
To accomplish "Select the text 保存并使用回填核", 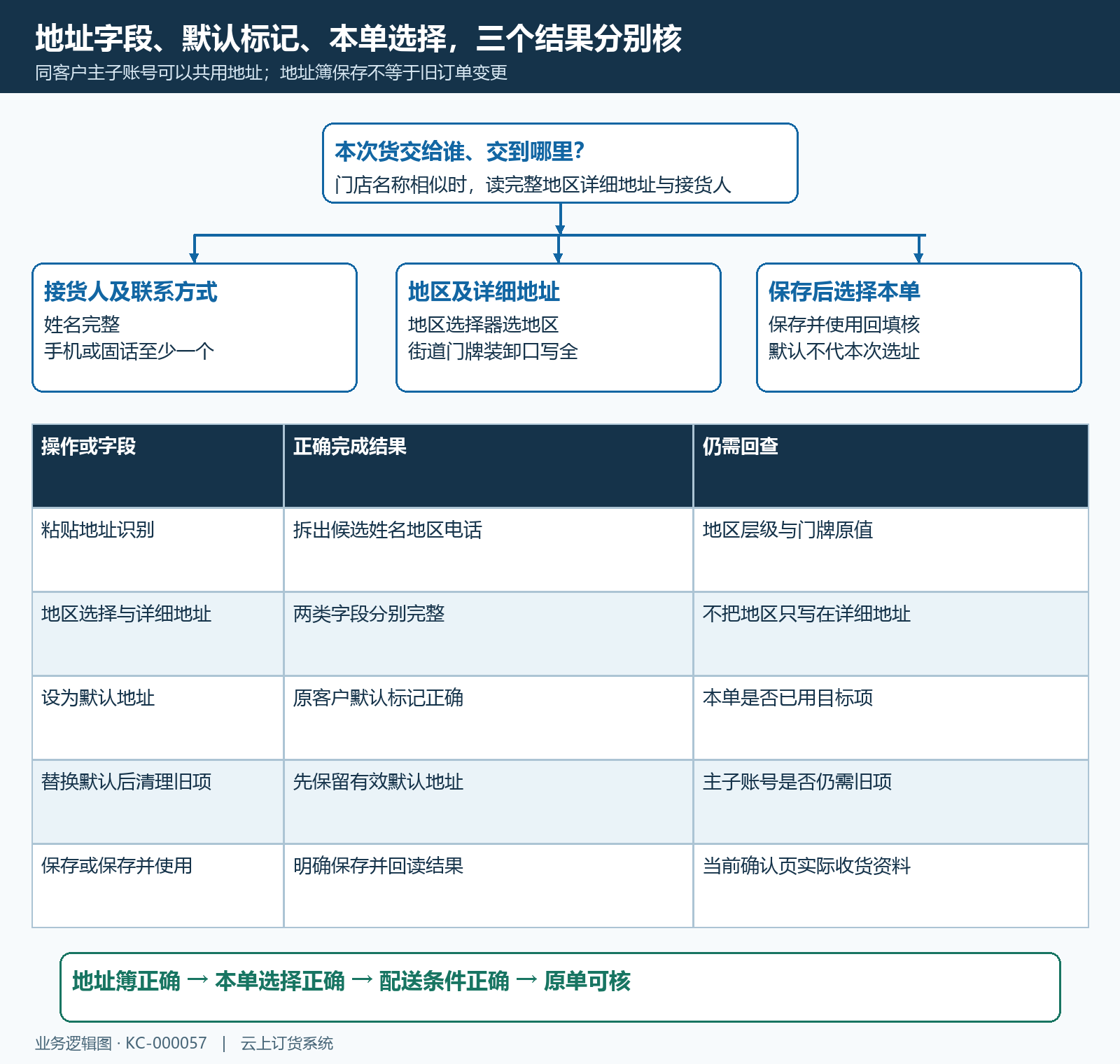I will tap(844, 325).
